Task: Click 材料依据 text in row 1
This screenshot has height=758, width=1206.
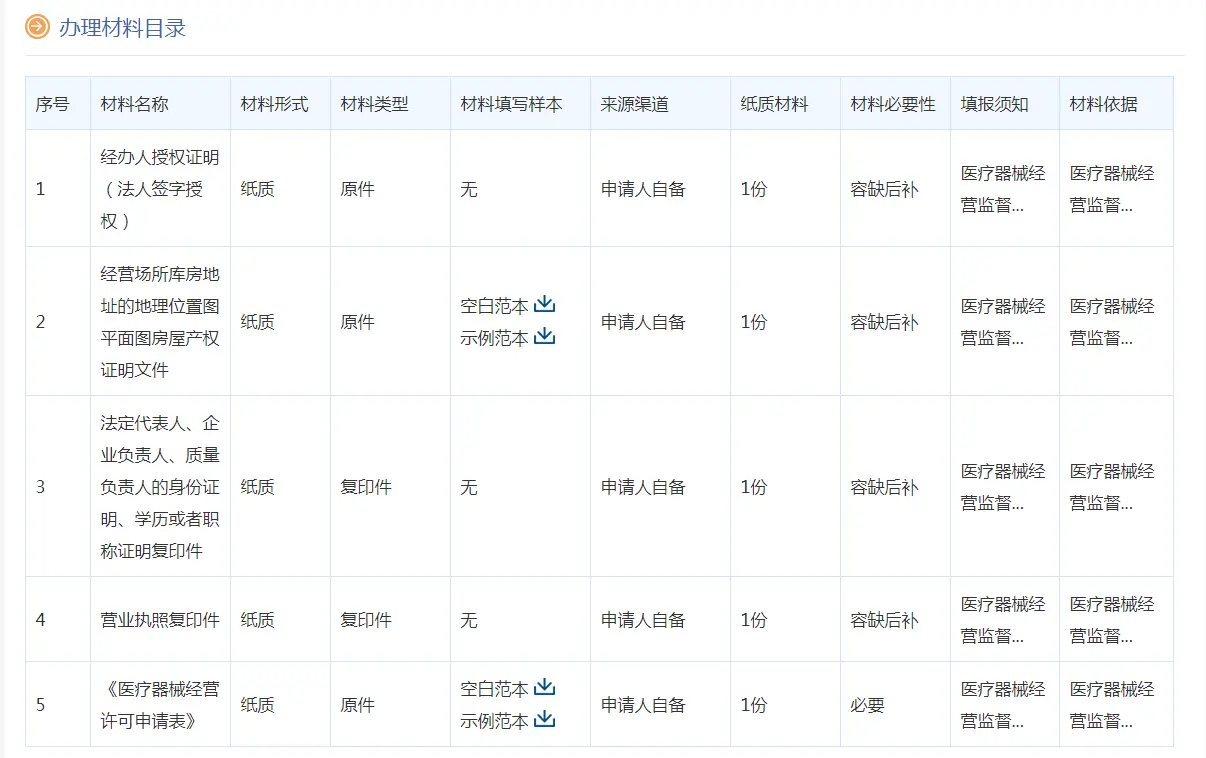Action: [1112, 189]
